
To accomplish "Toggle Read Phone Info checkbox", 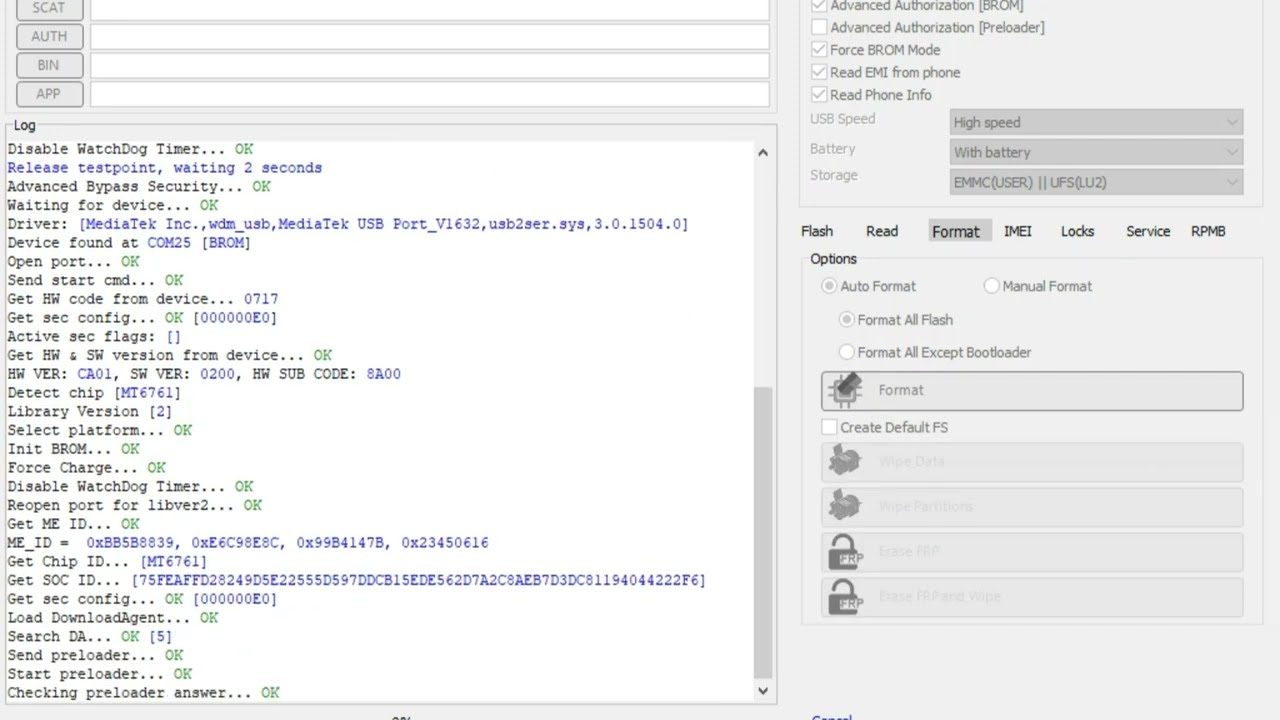I will click(820, 95).
